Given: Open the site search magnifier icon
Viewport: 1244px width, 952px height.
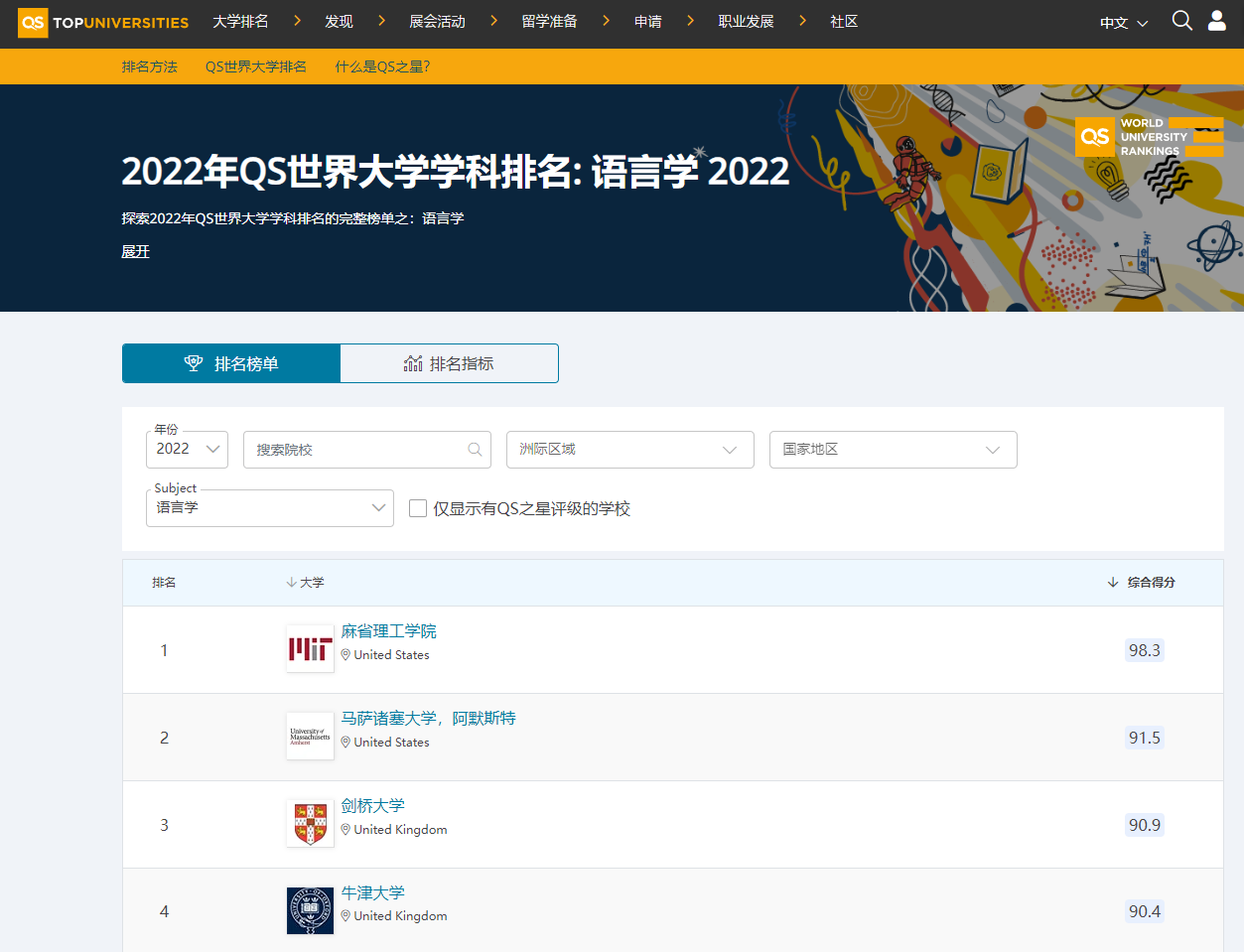Looking at the screenshot, I should 1181,21.
